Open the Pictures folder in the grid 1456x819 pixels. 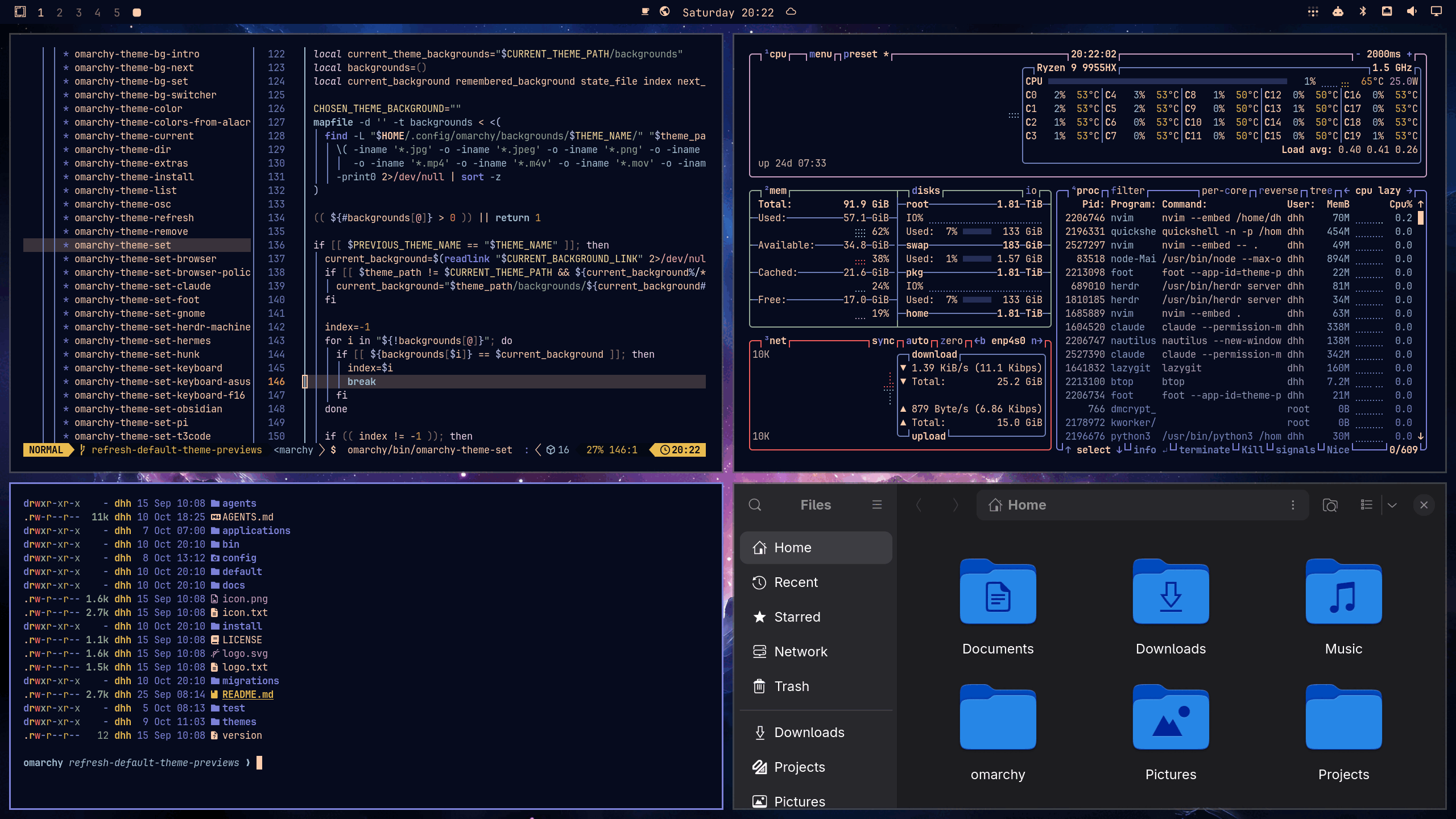[1170, 732]
